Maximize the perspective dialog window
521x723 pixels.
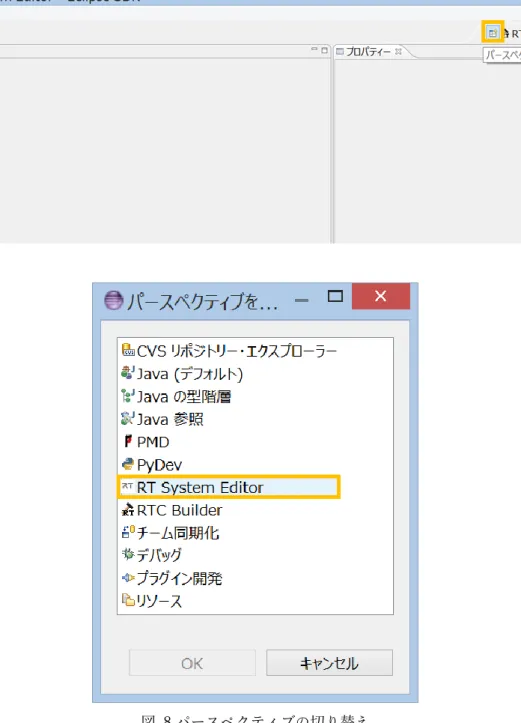tap(335, 296)
